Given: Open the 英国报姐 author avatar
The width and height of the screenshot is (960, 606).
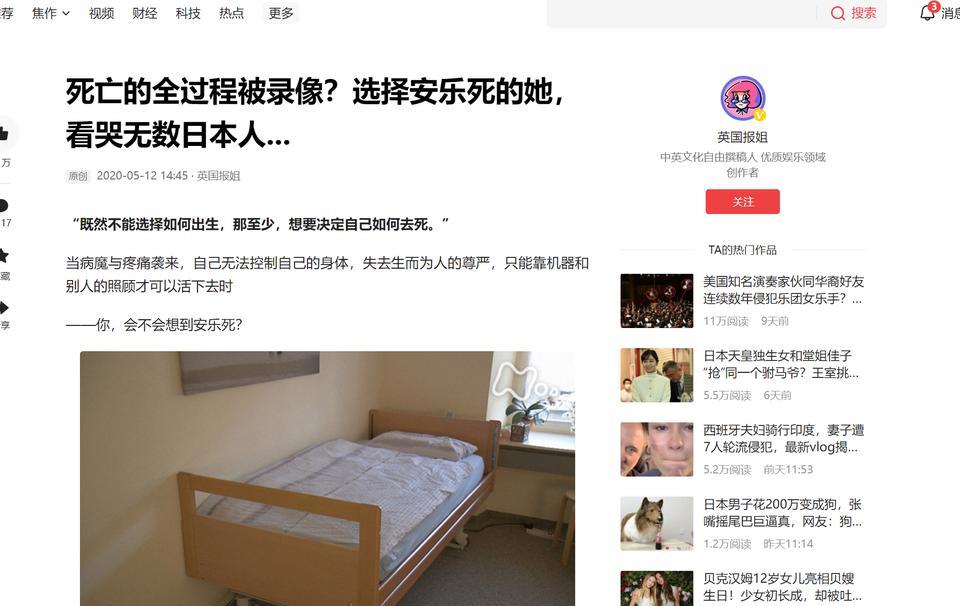Looking at the screenshot, I should coord(743,99).
